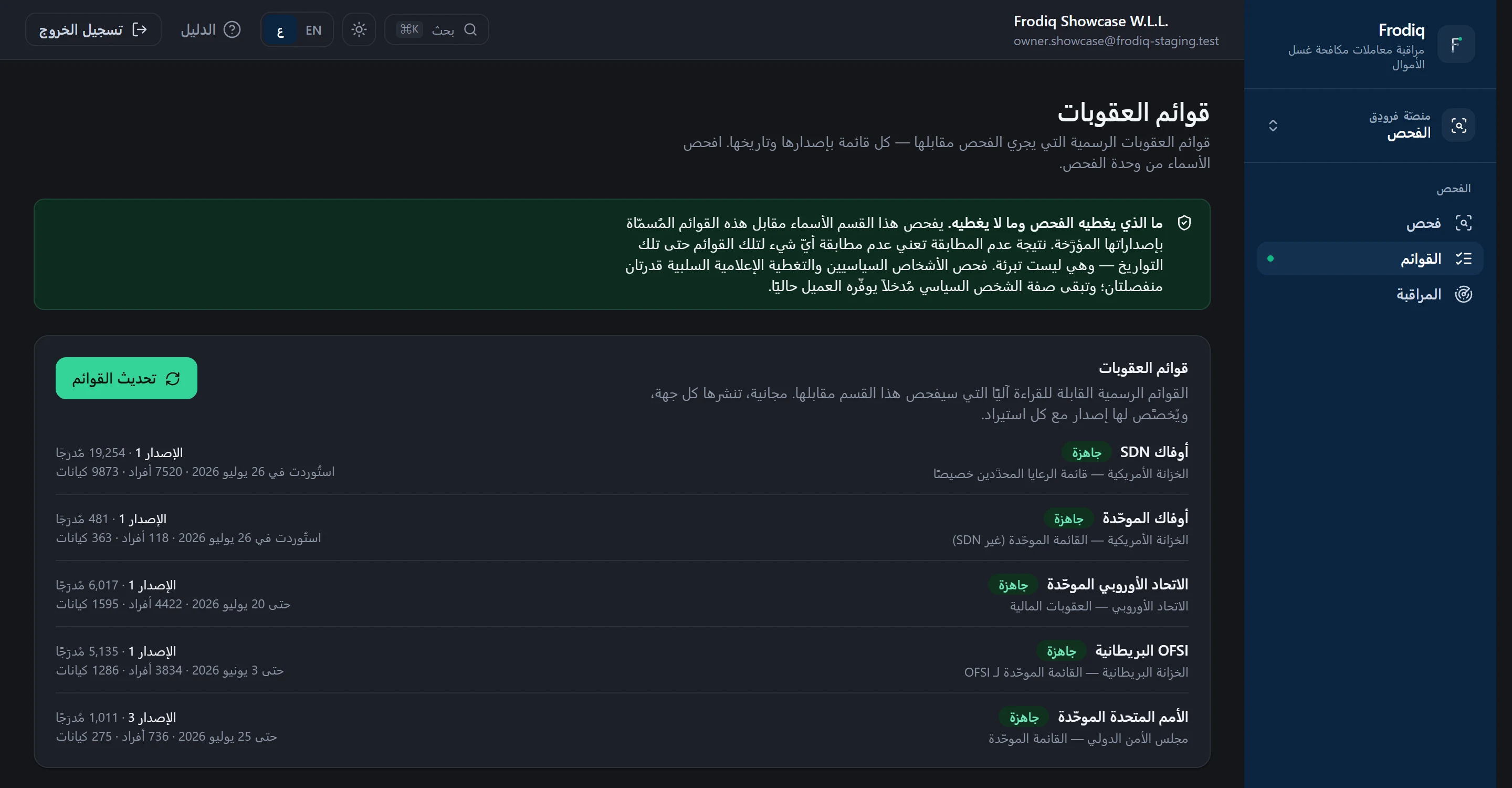The image size is (1512, 788).
Task: Click the جاهزة badge of أوفاك الموحّدة
Action: pyautogui.click(x=1068, y=519)
